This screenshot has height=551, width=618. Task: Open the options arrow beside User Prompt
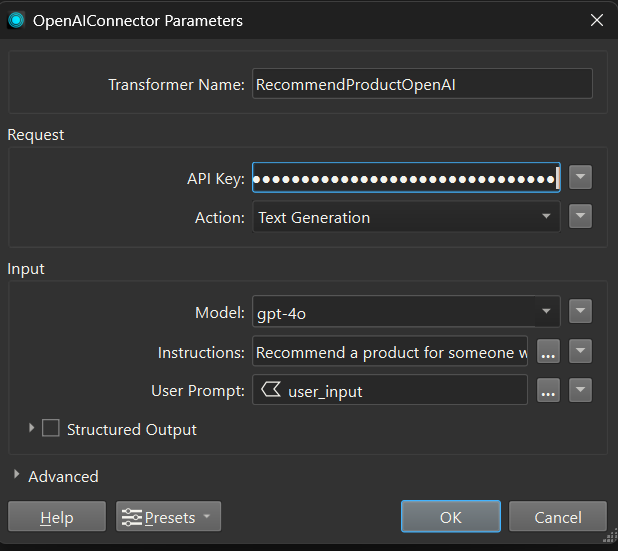(x=580, y=390)
